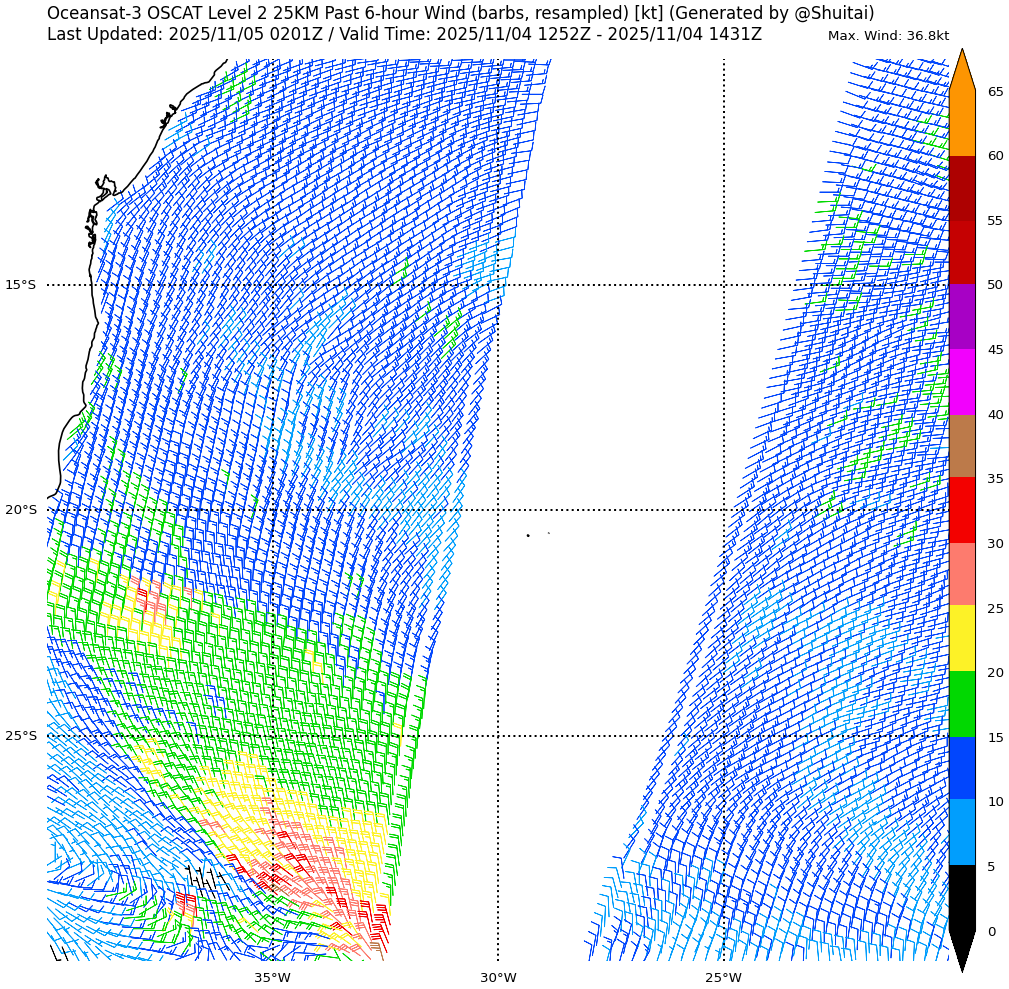This screenshot has width=1009, height=989.
Task: Click the green 15–20 kt colorbar segment
Action: click(x=961, y=704)
